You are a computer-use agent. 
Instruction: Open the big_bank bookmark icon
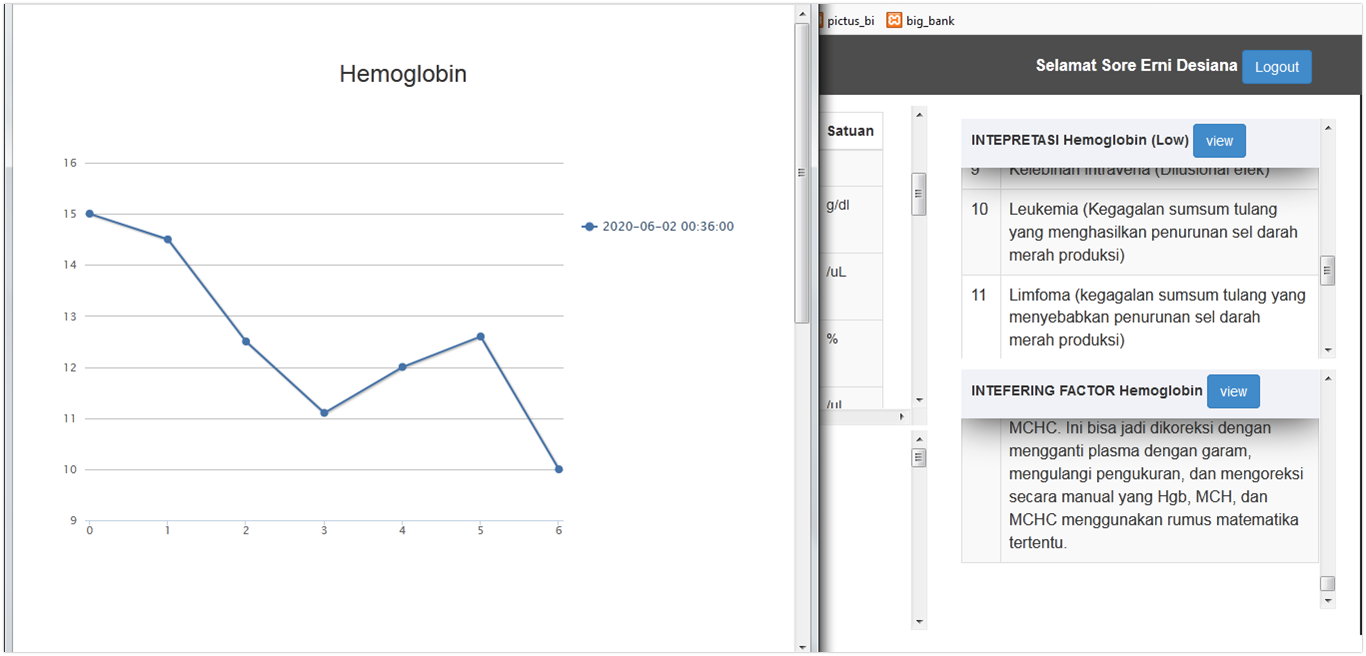894,20
